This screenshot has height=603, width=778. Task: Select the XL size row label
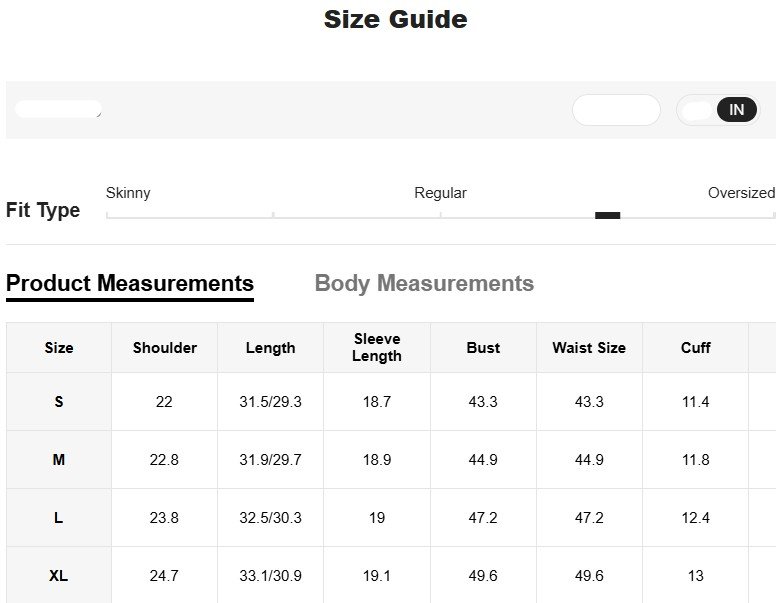coord(59,576)
